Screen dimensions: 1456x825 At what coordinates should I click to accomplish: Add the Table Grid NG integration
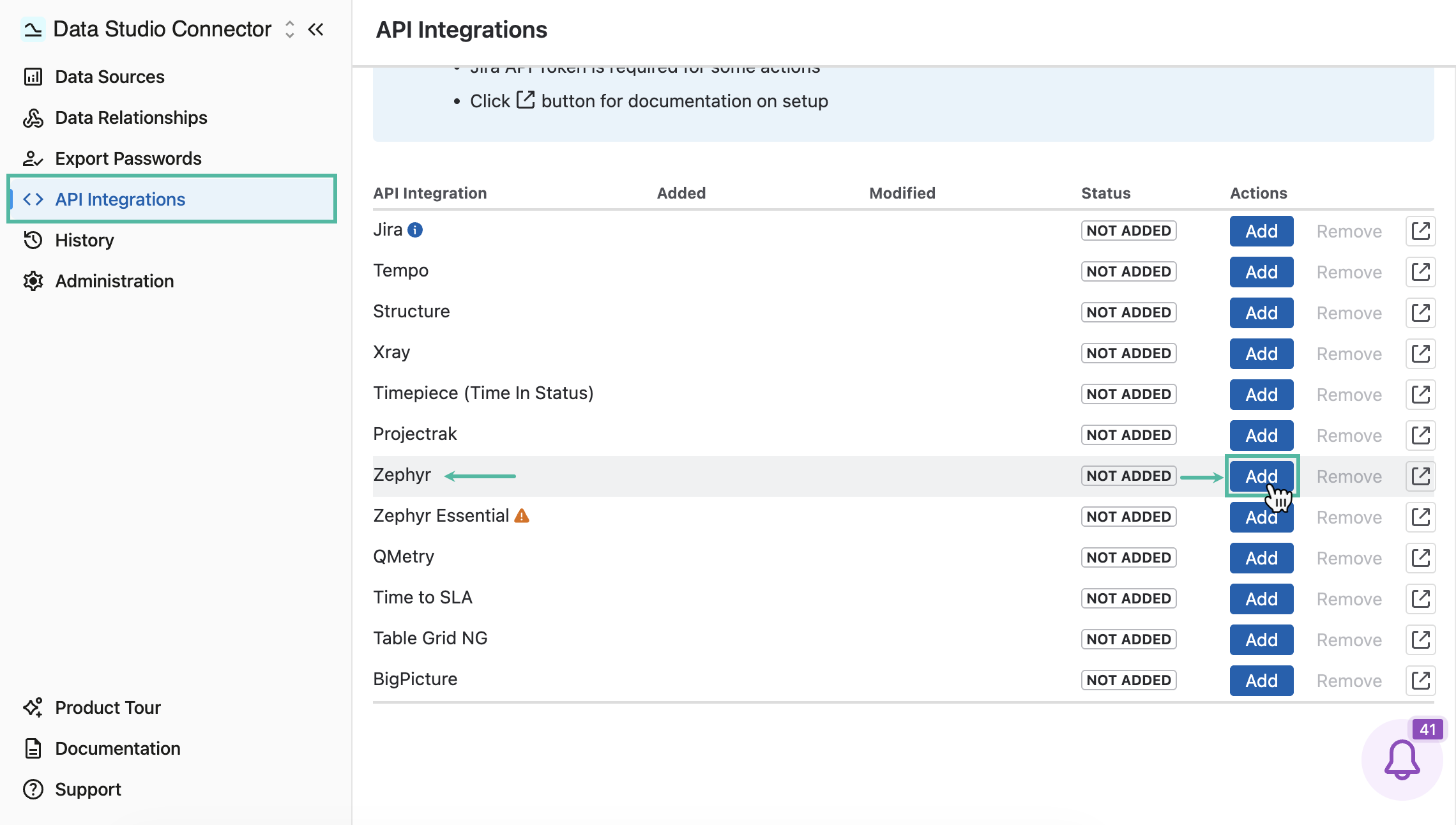(x=1261, y=640)
